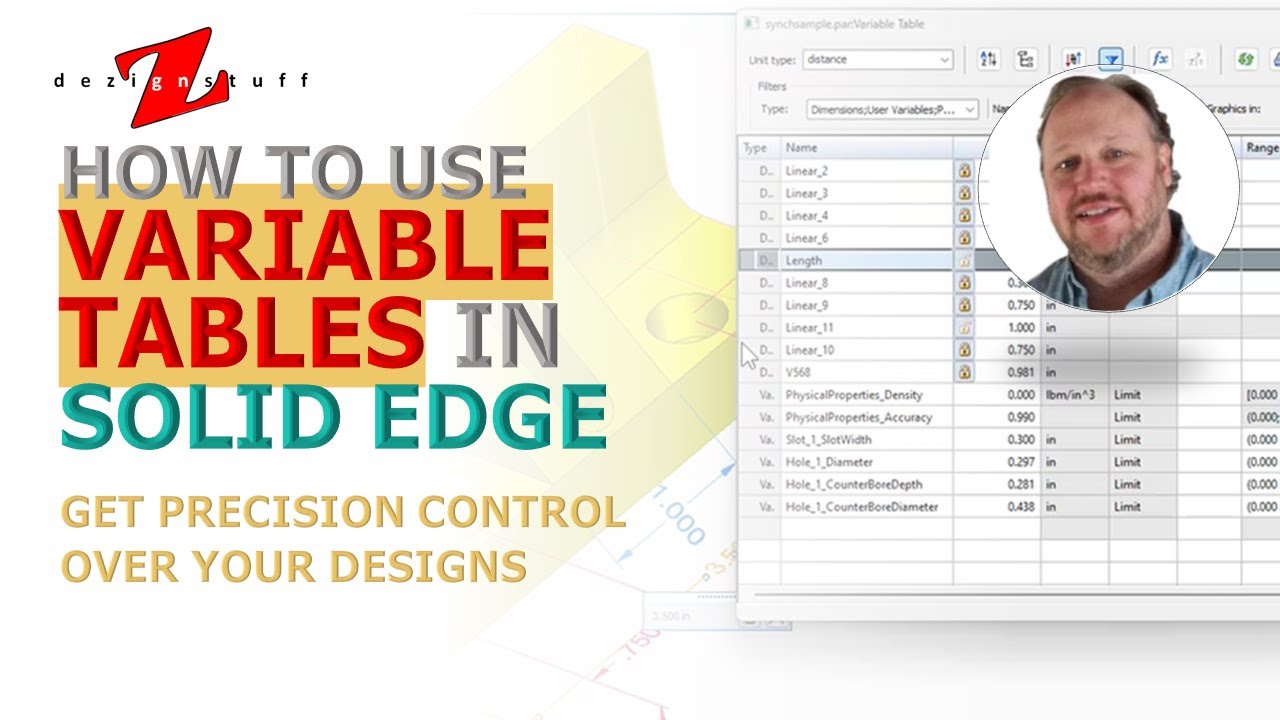Viewport: 1280px width, 720px height.
Task: Click the Limit cell in the Hole_1_Diameter row
Action: pos(1143,462)
